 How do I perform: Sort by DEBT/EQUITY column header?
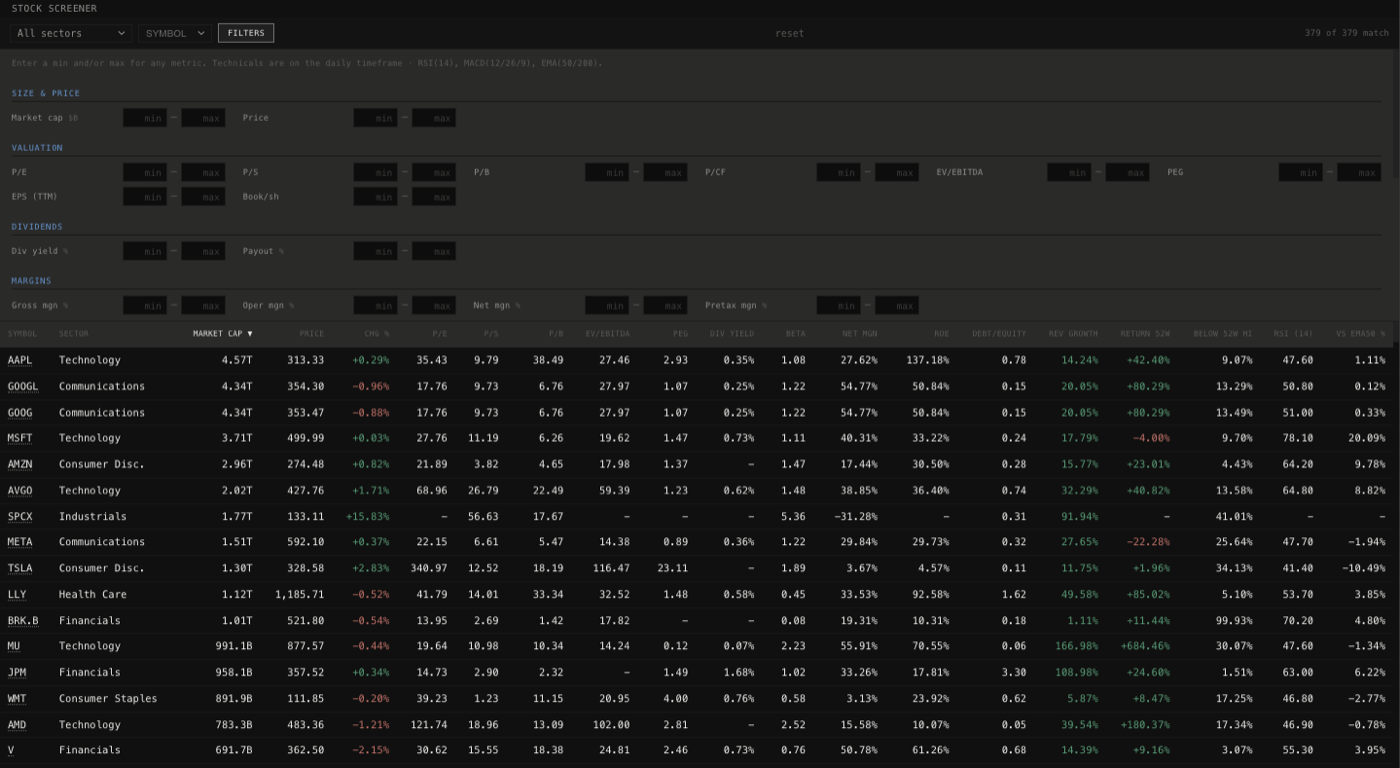point(999,334)
